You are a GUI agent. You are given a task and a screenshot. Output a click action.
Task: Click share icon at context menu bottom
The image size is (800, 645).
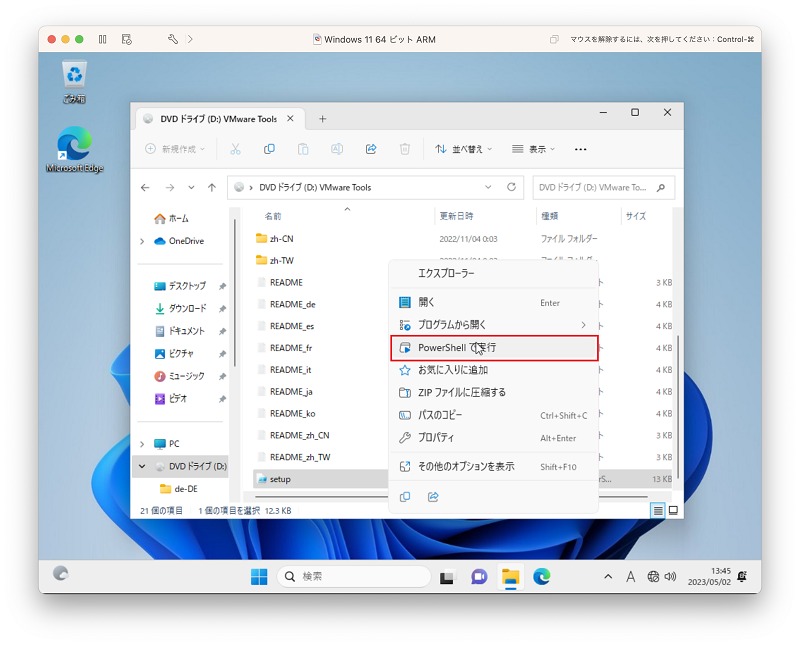point(433,497)
